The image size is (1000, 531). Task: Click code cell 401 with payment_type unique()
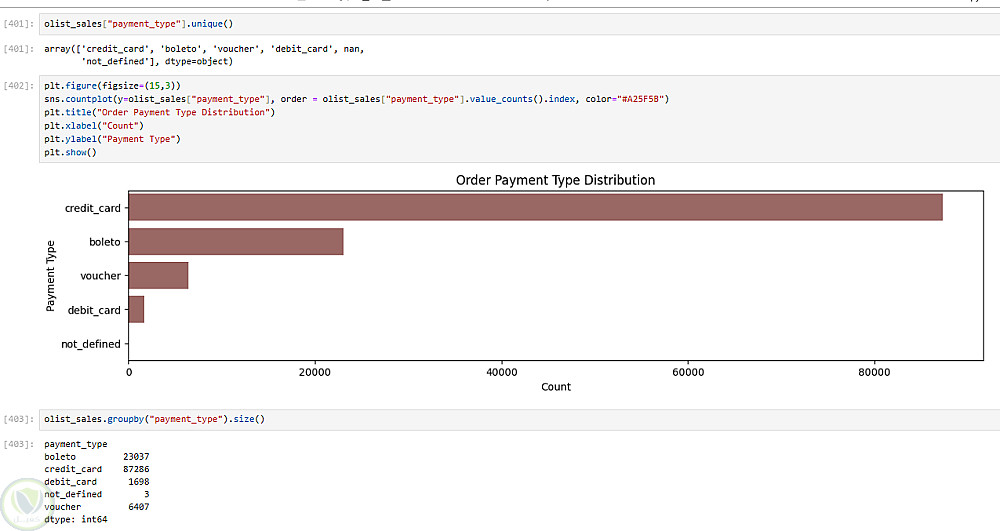(519, 24)
